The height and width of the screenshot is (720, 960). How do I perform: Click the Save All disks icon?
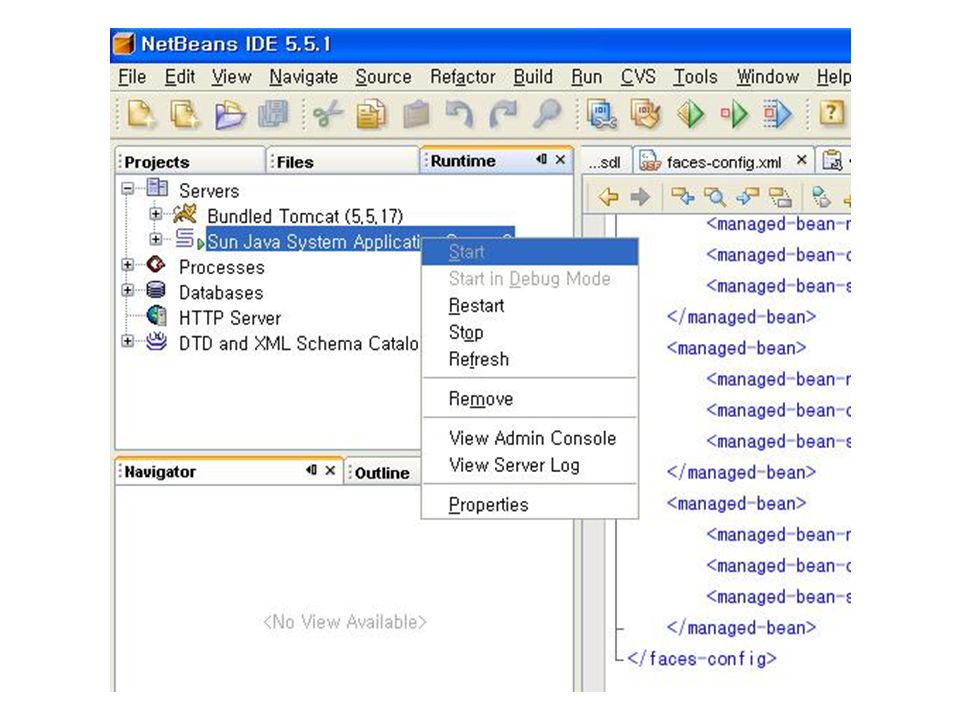point(273,114)
